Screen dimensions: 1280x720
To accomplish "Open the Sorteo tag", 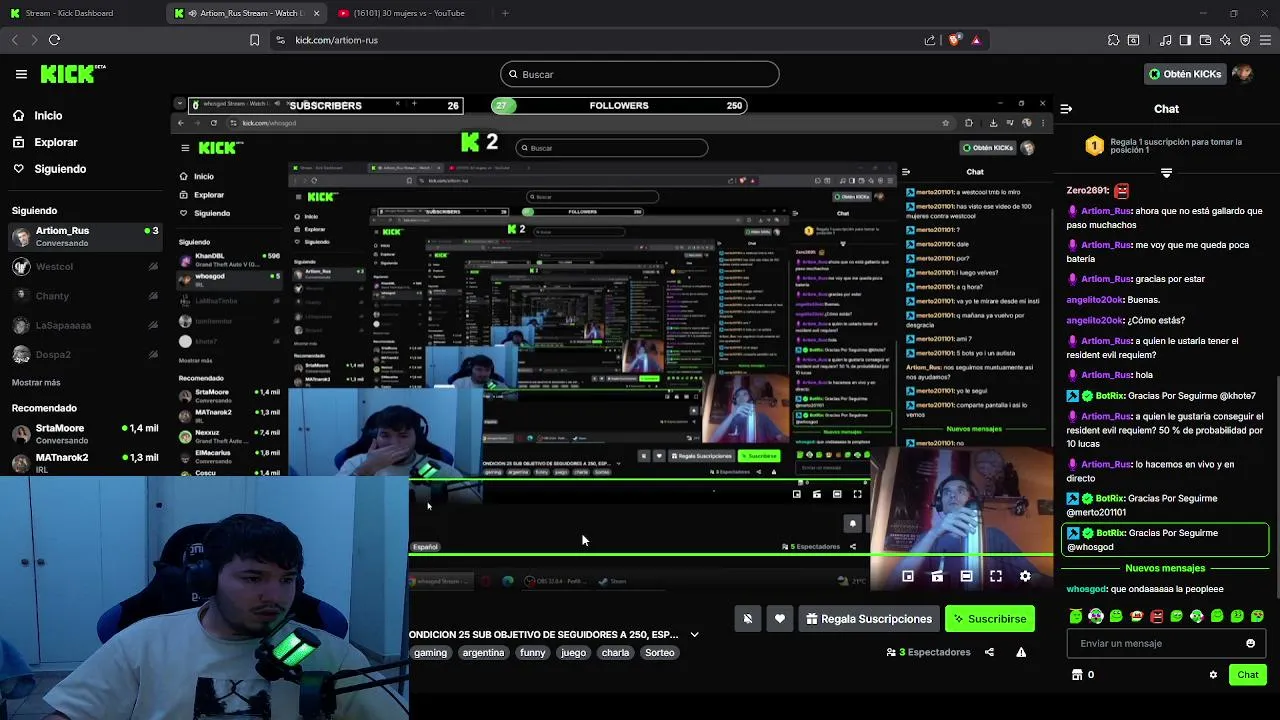I will (x=659, y=652).
